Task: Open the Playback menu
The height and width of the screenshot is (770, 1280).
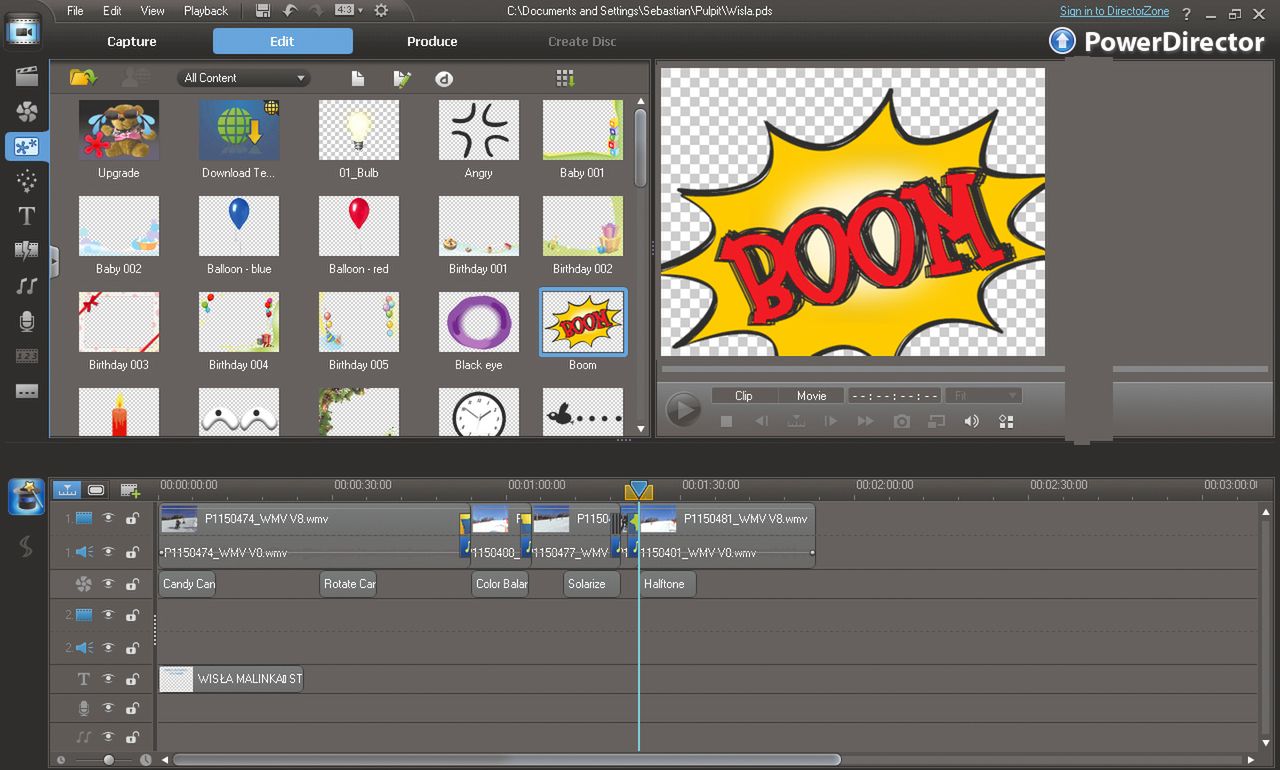Action: pyautogui.click(x=206, y=11)
